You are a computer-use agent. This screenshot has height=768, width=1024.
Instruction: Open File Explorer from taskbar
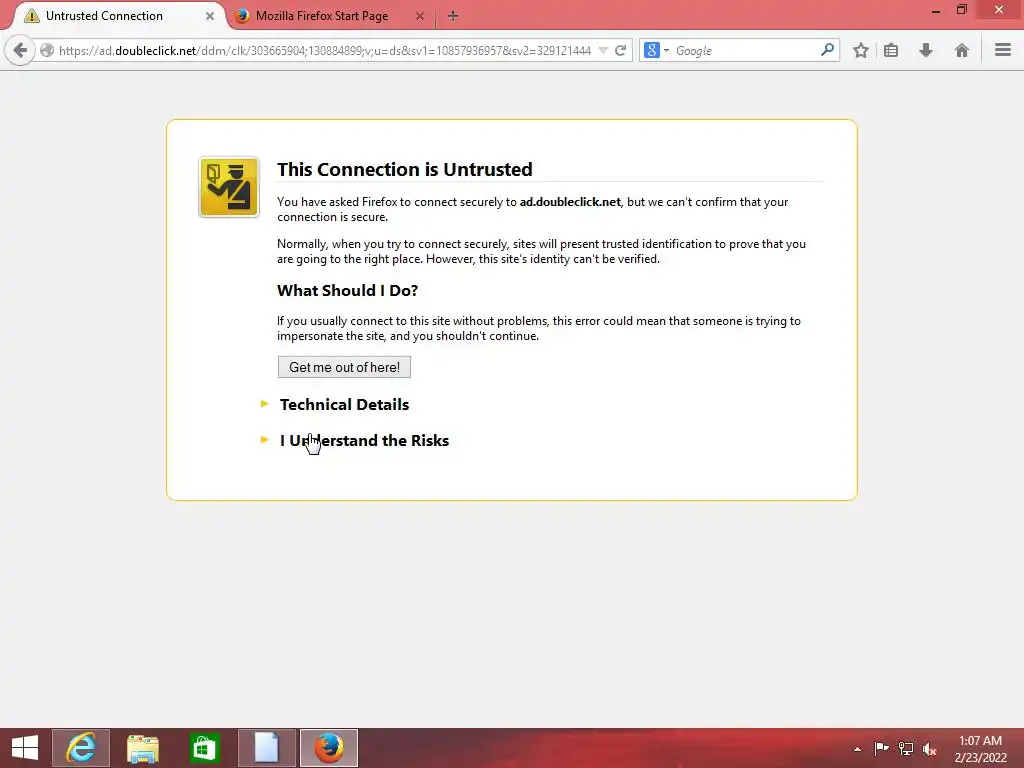pos(143,748)
